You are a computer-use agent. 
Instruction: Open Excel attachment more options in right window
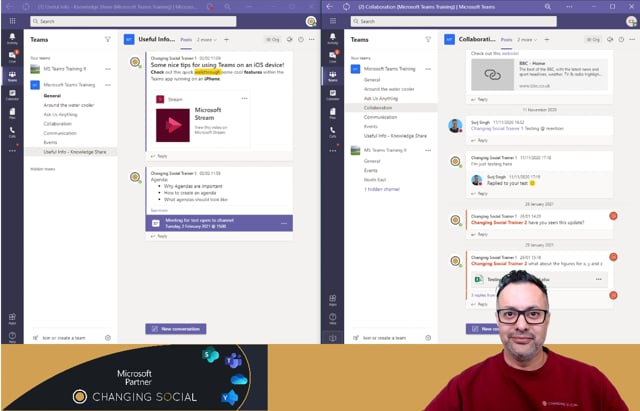click(599, 279)
